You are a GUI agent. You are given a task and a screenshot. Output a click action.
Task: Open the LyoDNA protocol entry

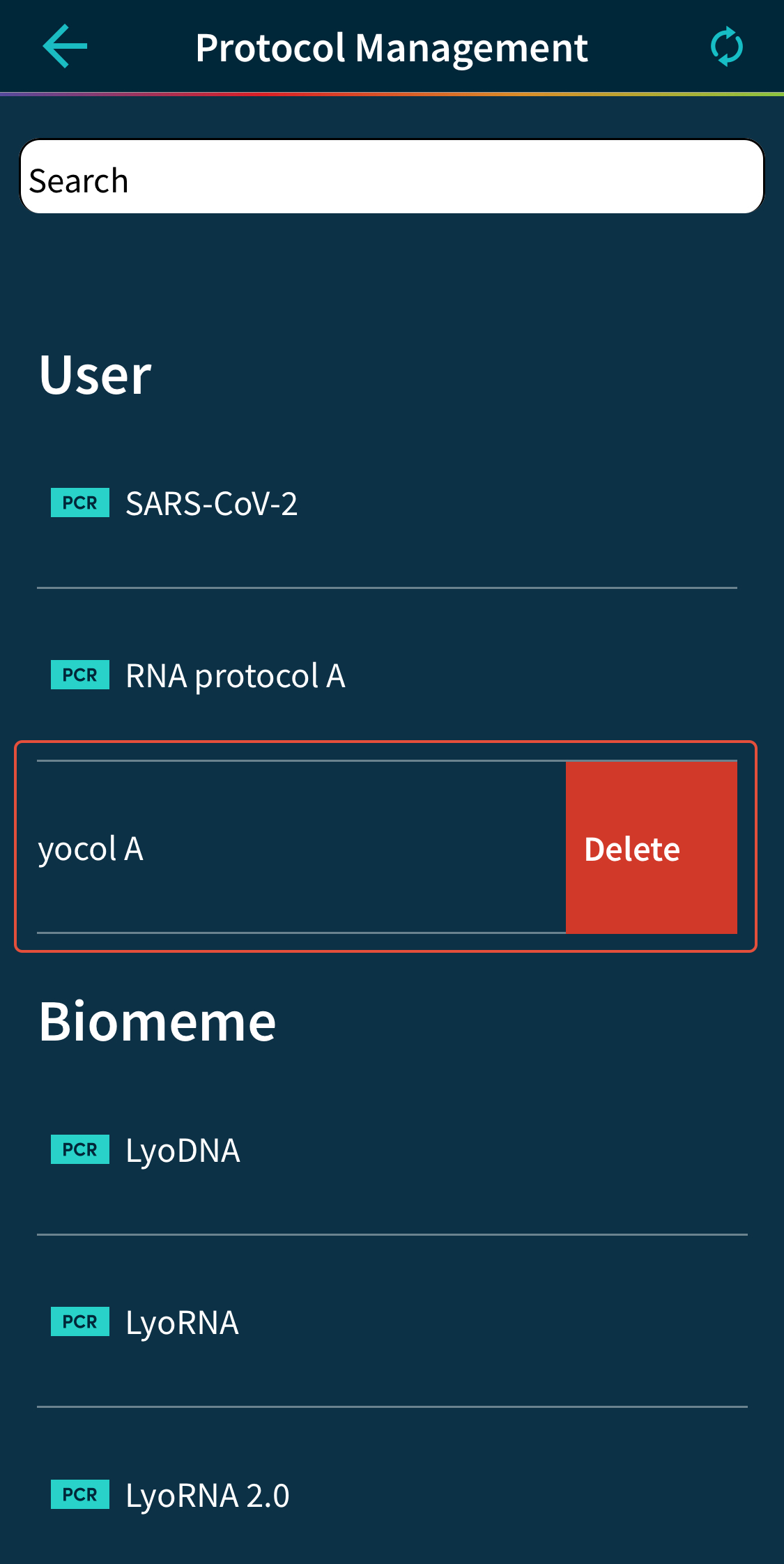[x=183, y=1151]
